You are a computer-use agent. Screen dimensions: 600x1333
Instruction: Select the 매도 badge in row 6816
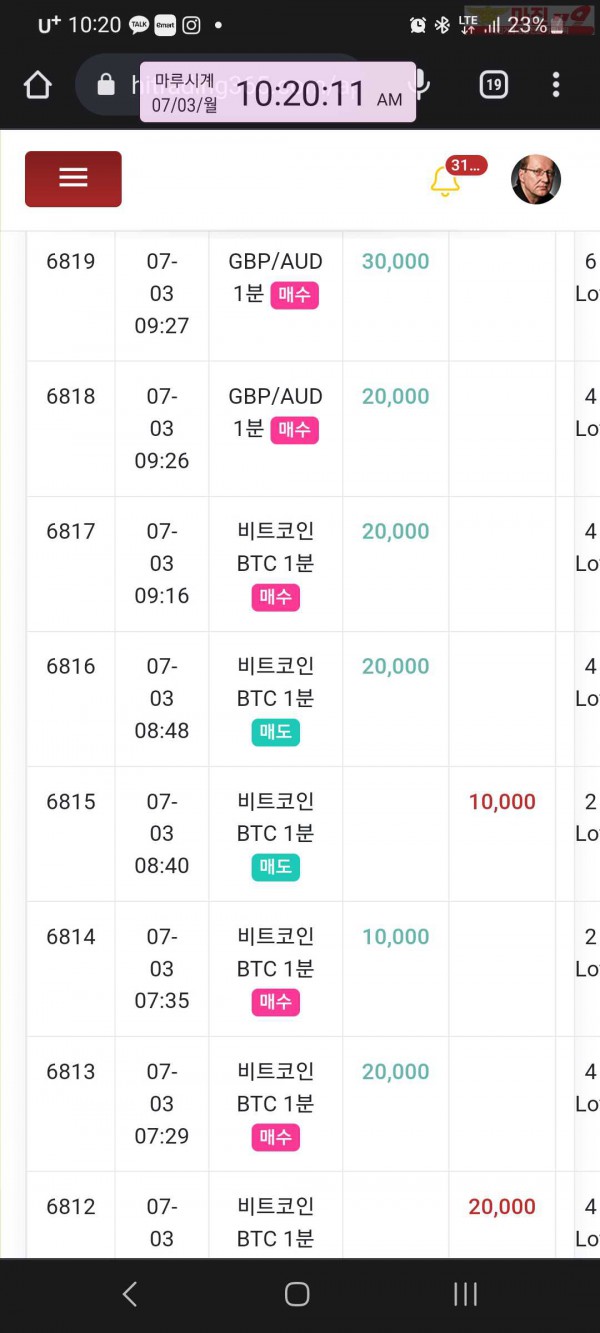tap(275, 732)
